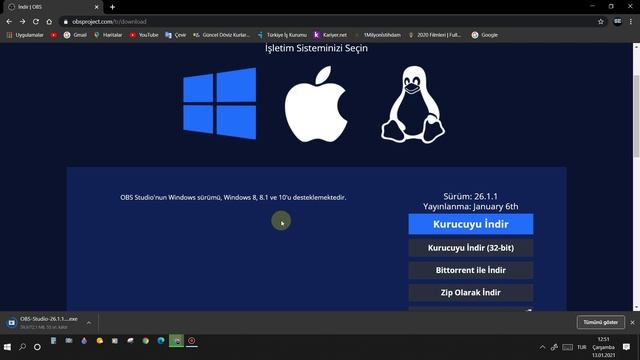Image resolution: width=640 pixels, height=360 pixels.
Task: Click the obsproject.com address bar
Action: (x=327, y=22)
